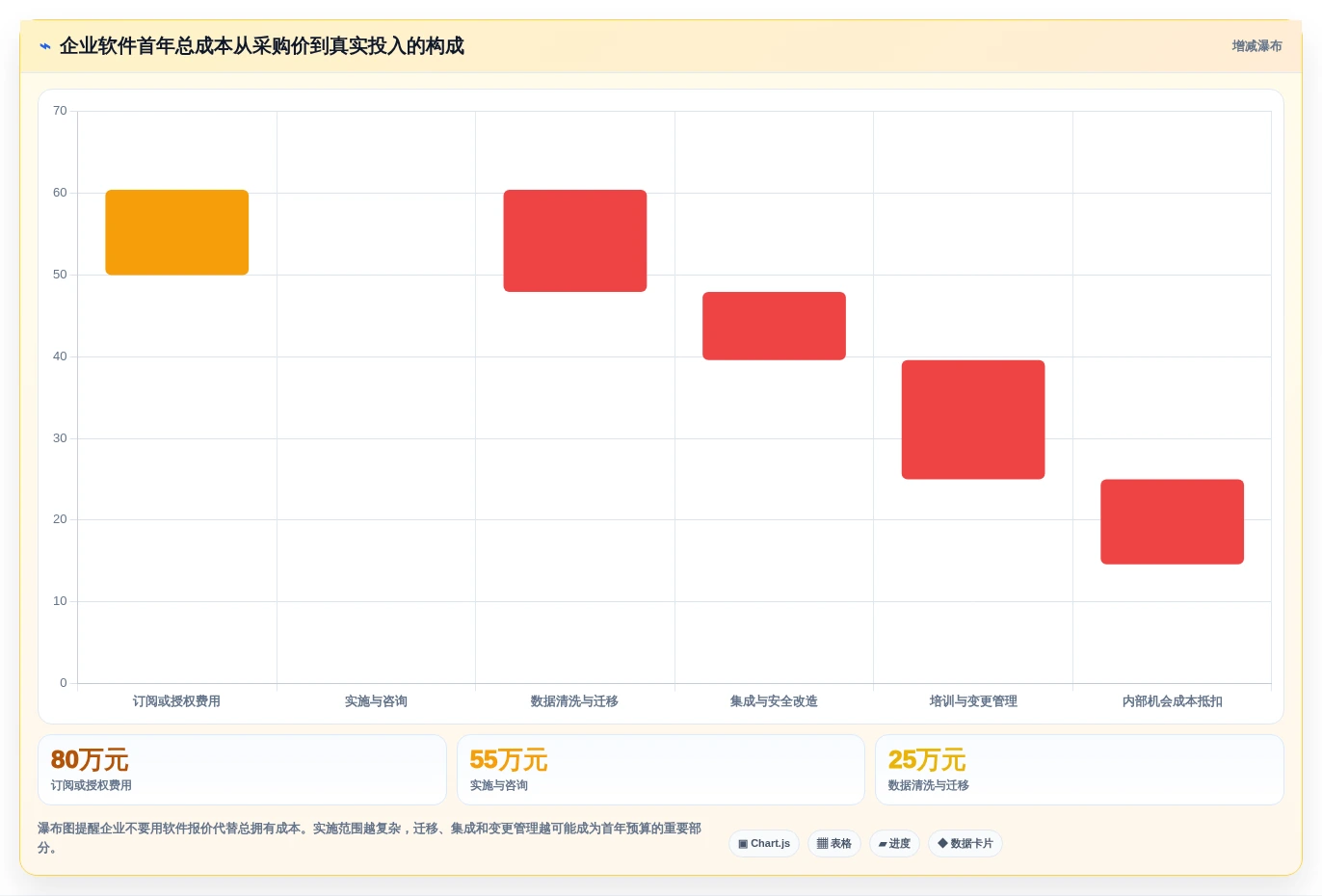Screen dimensions: 1322x896
Task: Click the Chart.js chip
Action: pyautogui.click(x=764, y=844)
